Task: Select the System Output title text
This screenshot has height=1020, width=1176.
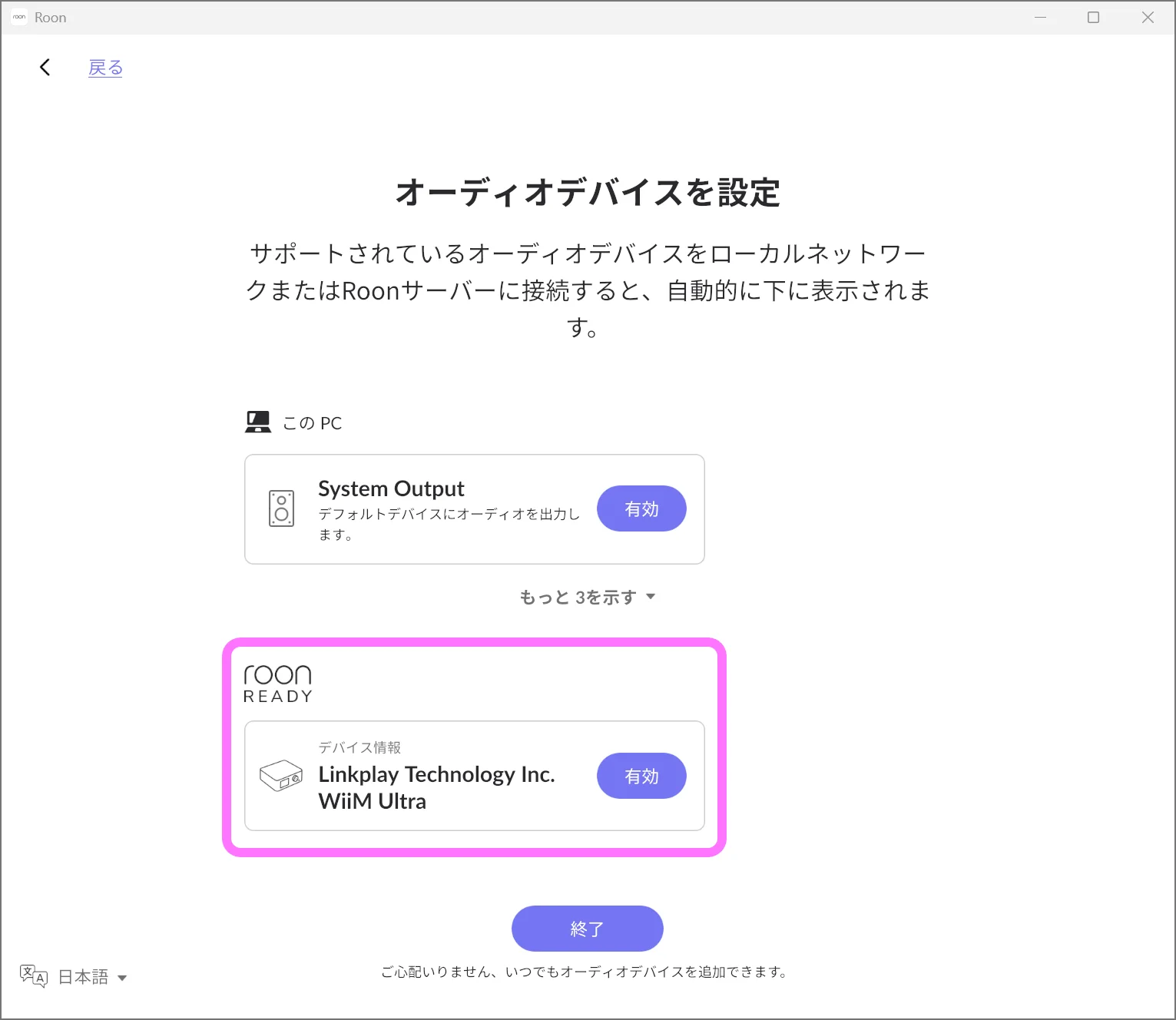Action: (x=391, y=488)
